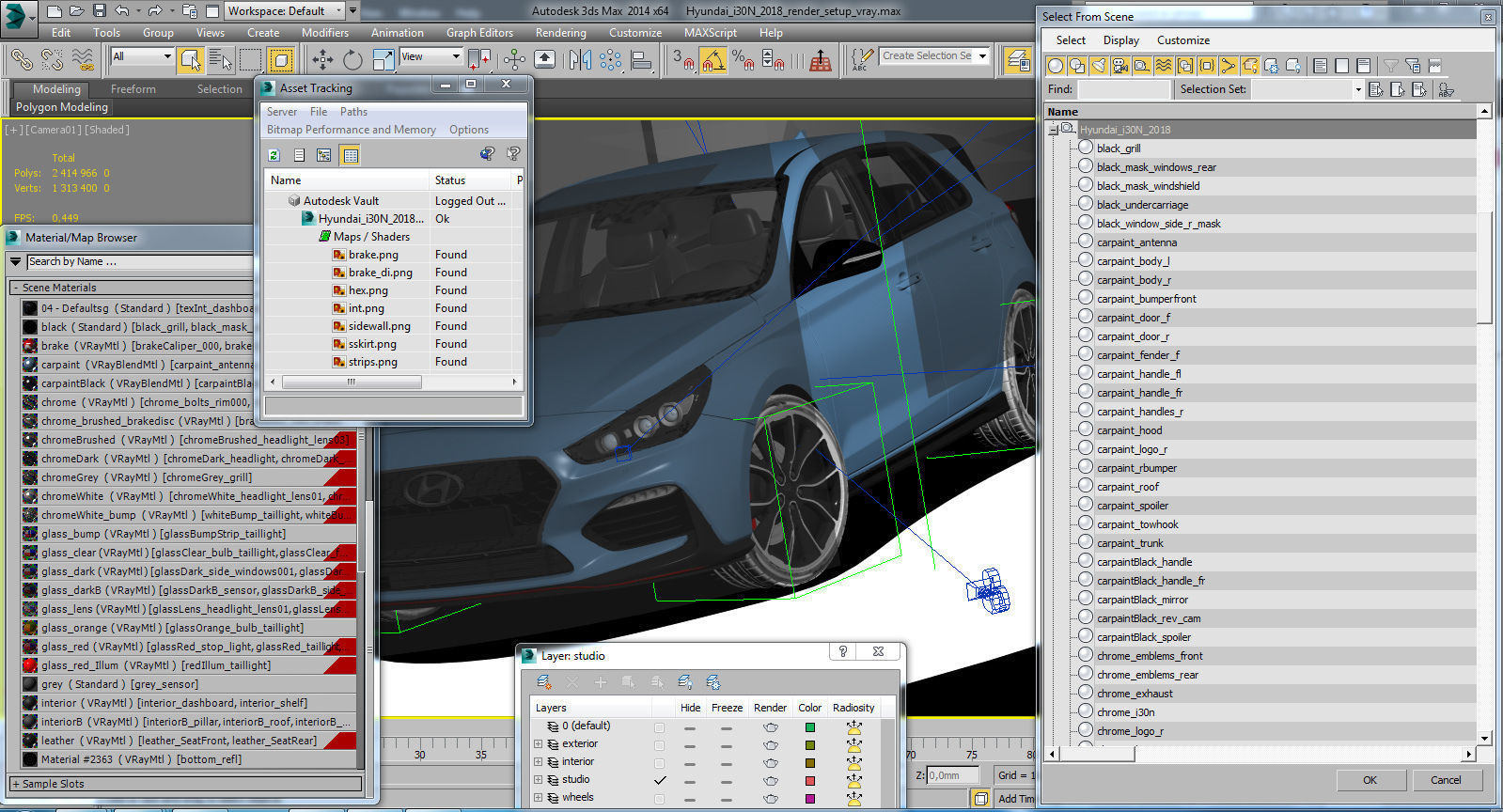This screenshot has width=1503, height=812.
Task: Click the Bind to Space Warp icon
Action: 83,59
